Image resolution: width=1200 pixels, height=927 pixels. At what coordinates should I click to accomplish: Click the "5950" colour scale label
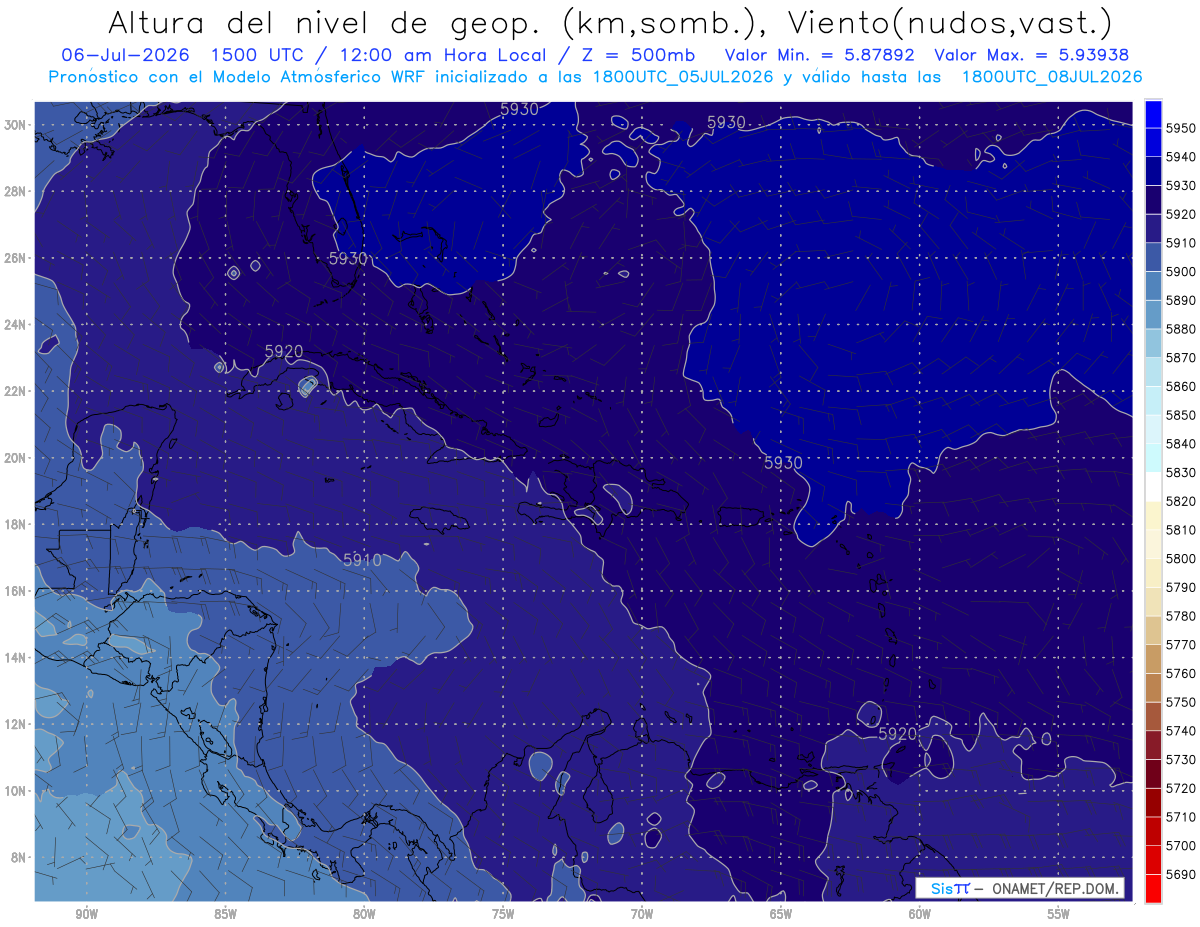pos(1180,128)
